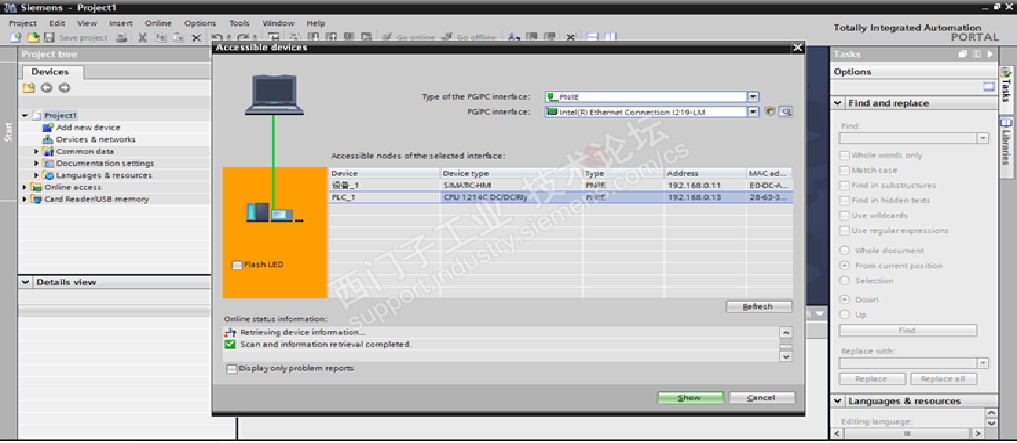
Task: Click the forward arrow in Project tree
Action: click(x=64, y=88)
